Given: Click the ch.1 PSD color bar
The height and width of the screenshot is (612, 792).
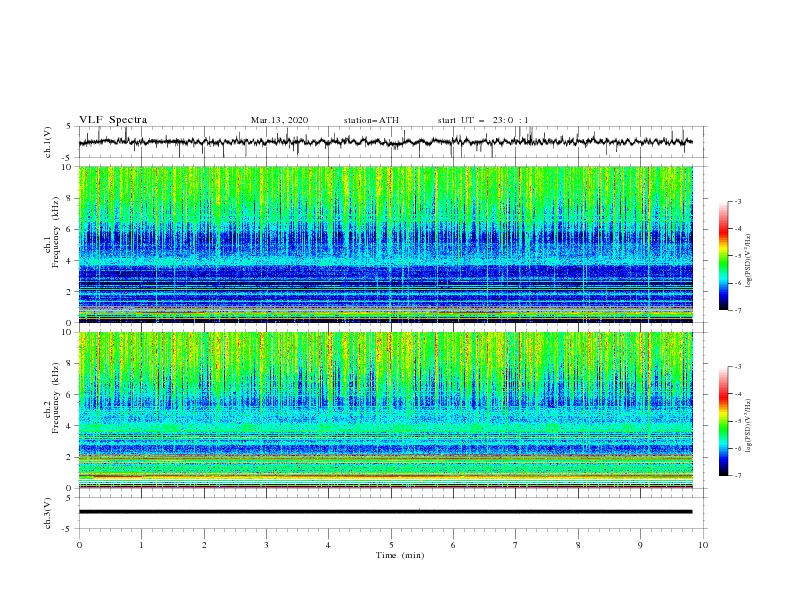Looking at the screenshot, I should [723, 256].
